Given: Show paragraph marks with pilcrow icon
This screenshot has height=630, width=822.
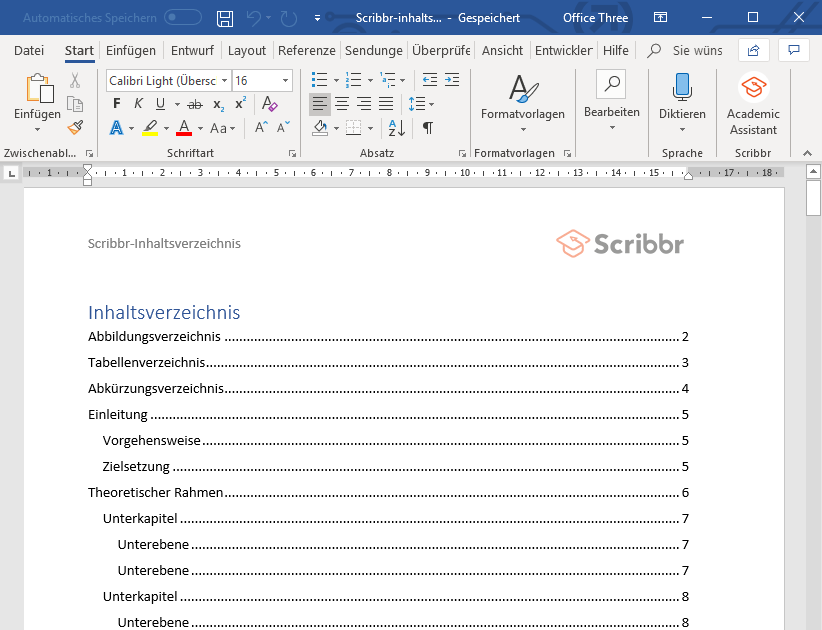Looking at the screenshot, I should click(x=428, y=128).
